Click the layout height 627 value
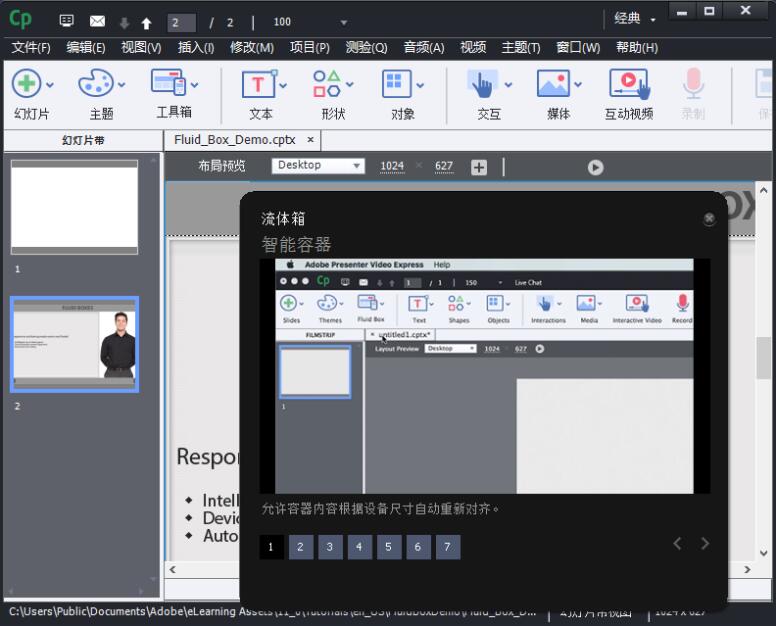 pyautogui.click(x=444, y=166)
